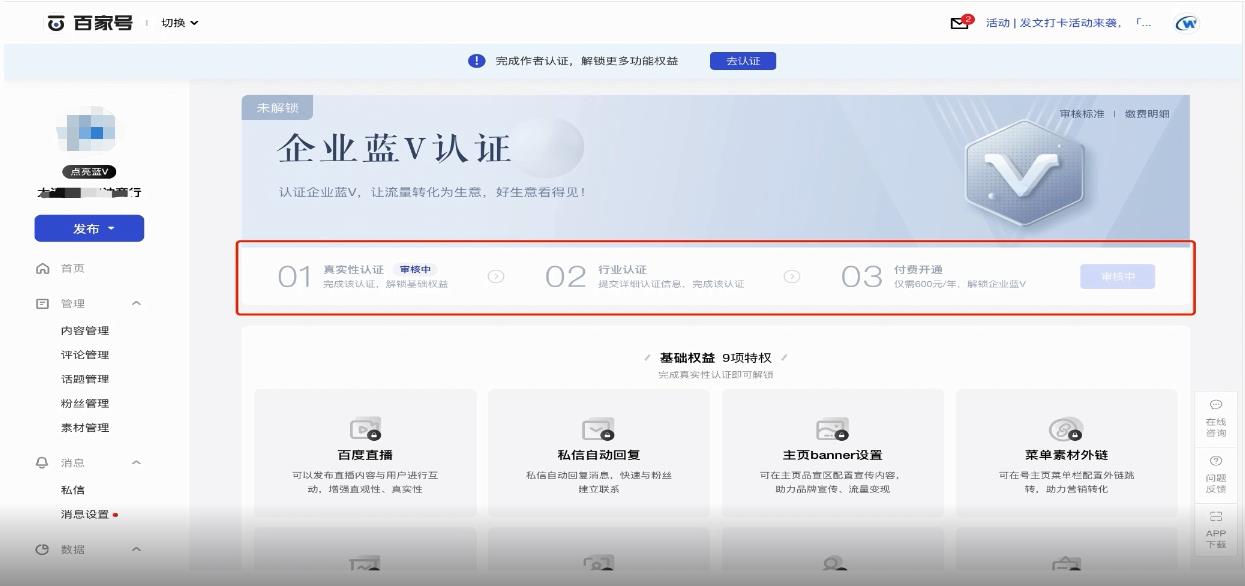Viewport: 1245px width, 586px height.
Task: Select step 03 付费开通
Action: coord(933,277)
